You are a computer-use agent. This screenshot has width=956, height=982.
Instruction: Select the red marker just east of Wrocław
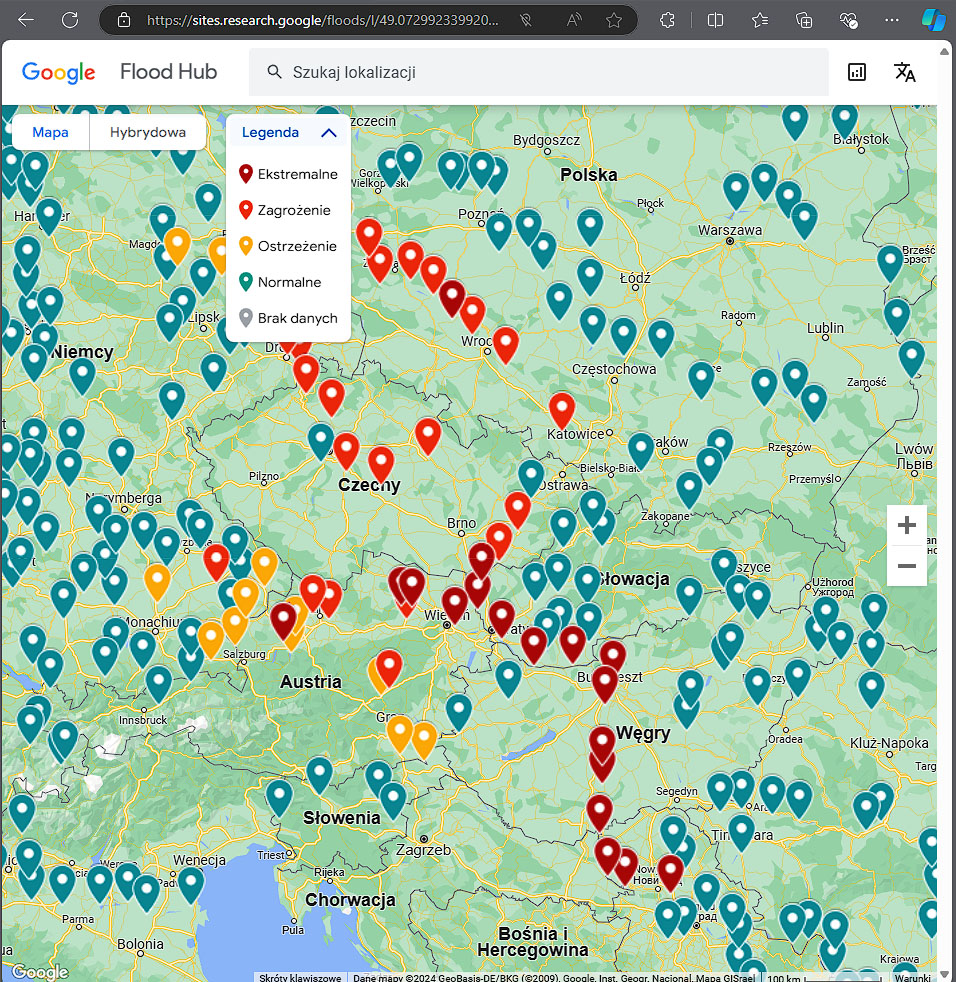pyautogui.click(x=506, y=343)
